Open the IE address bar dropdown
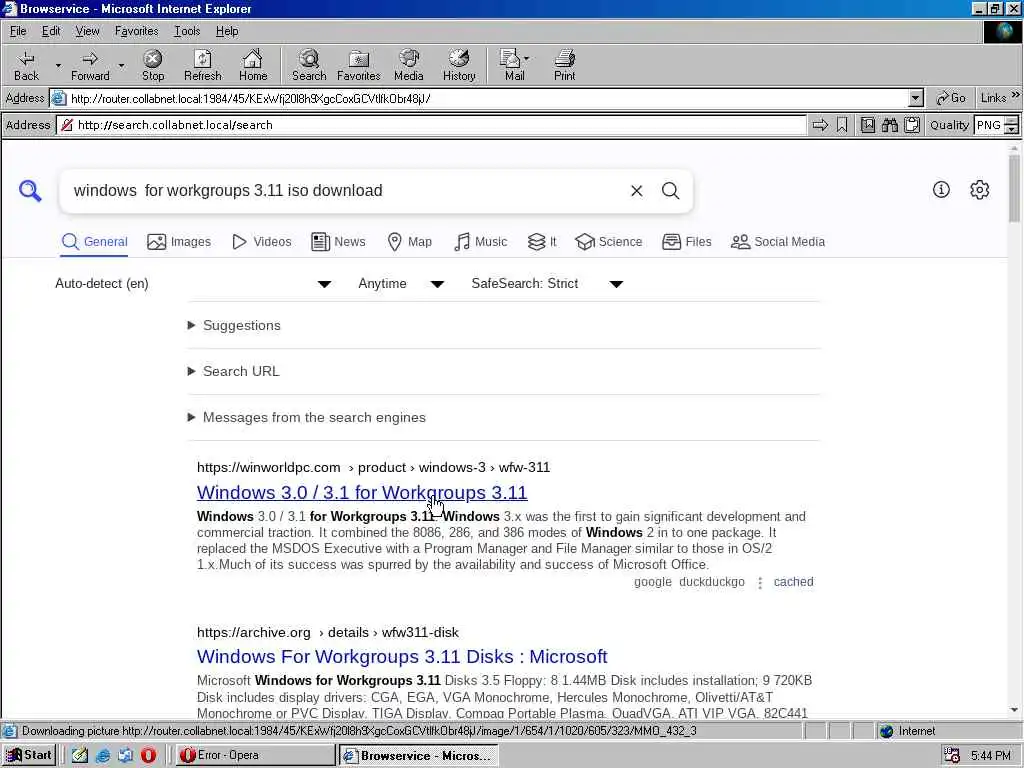Image resolution: width=1024 pixels, height=768 pixels. (916, 99)
